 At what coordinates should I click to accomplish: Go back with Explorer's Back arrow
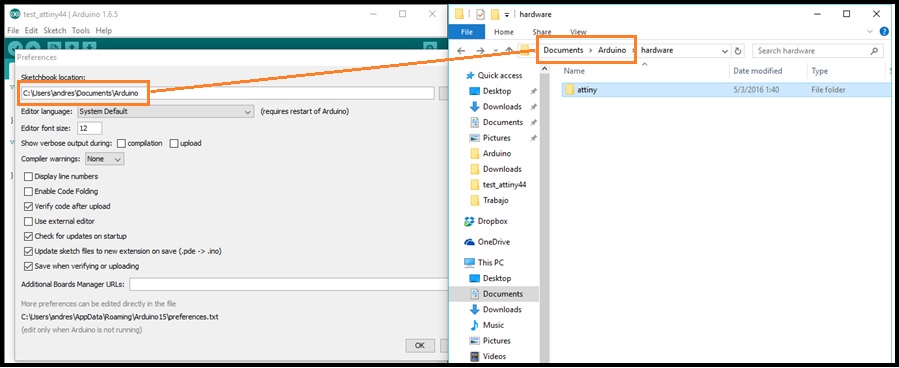(x=461, y=50)
